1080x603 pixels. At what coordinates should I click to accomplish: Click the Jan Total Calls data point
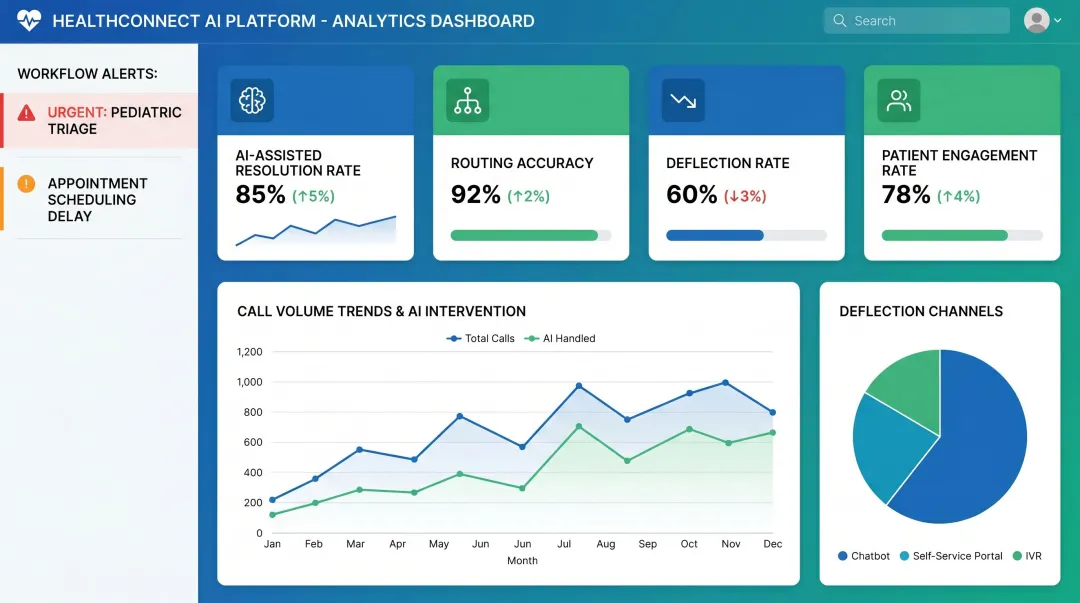[273, 500]
